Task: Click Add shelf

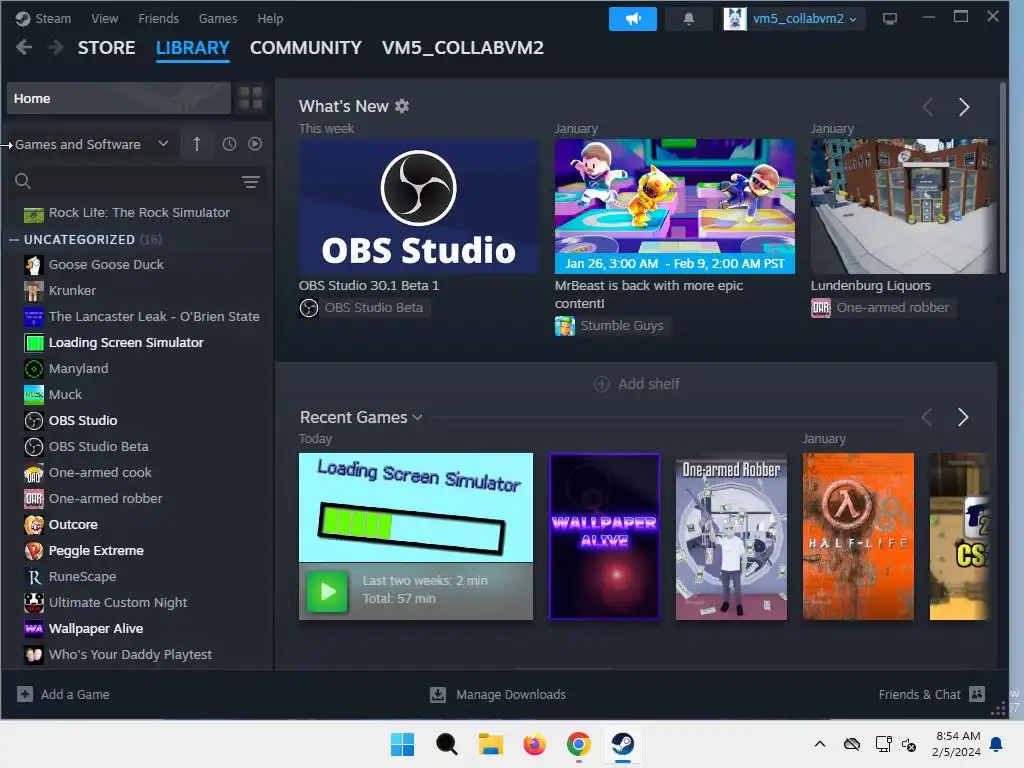Action: 637,384
